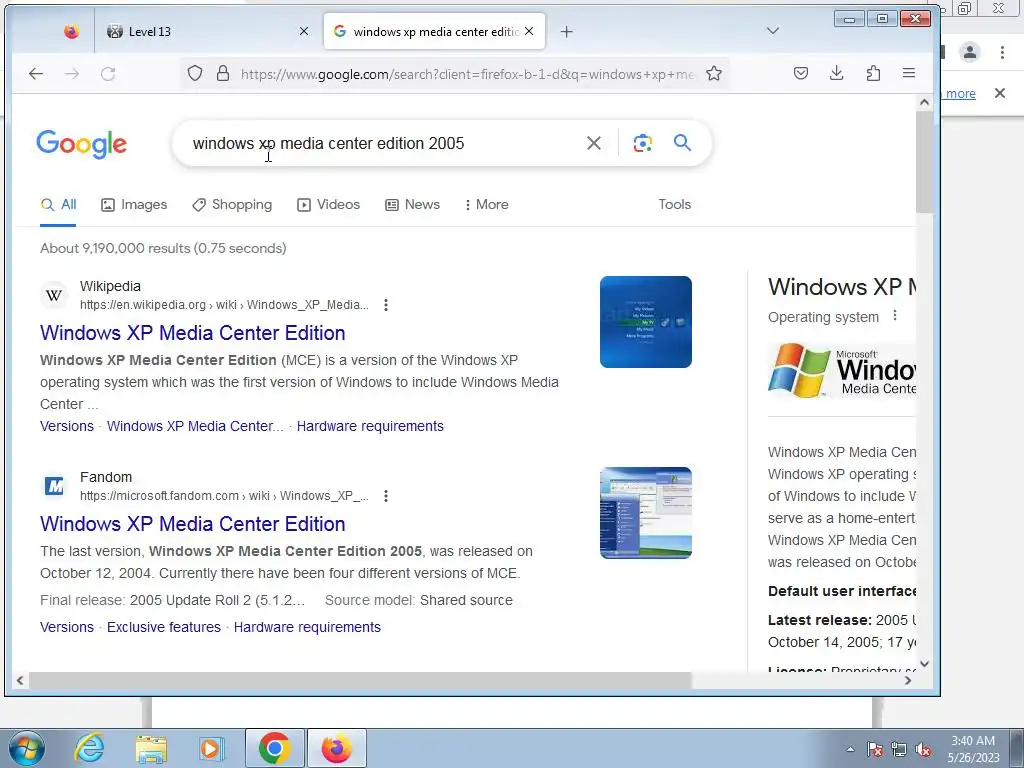Submit search with the magnifier icon

(x=682, y=142)
